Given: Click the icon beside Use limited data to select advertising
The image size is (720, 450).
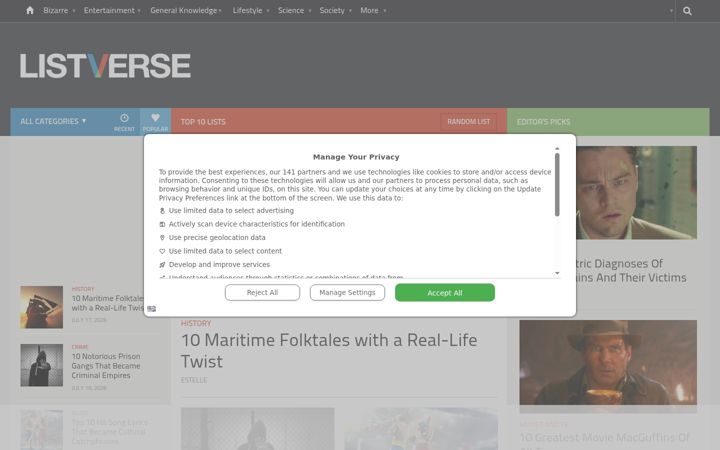Looking at the screenshot, I should pos(162,211).
